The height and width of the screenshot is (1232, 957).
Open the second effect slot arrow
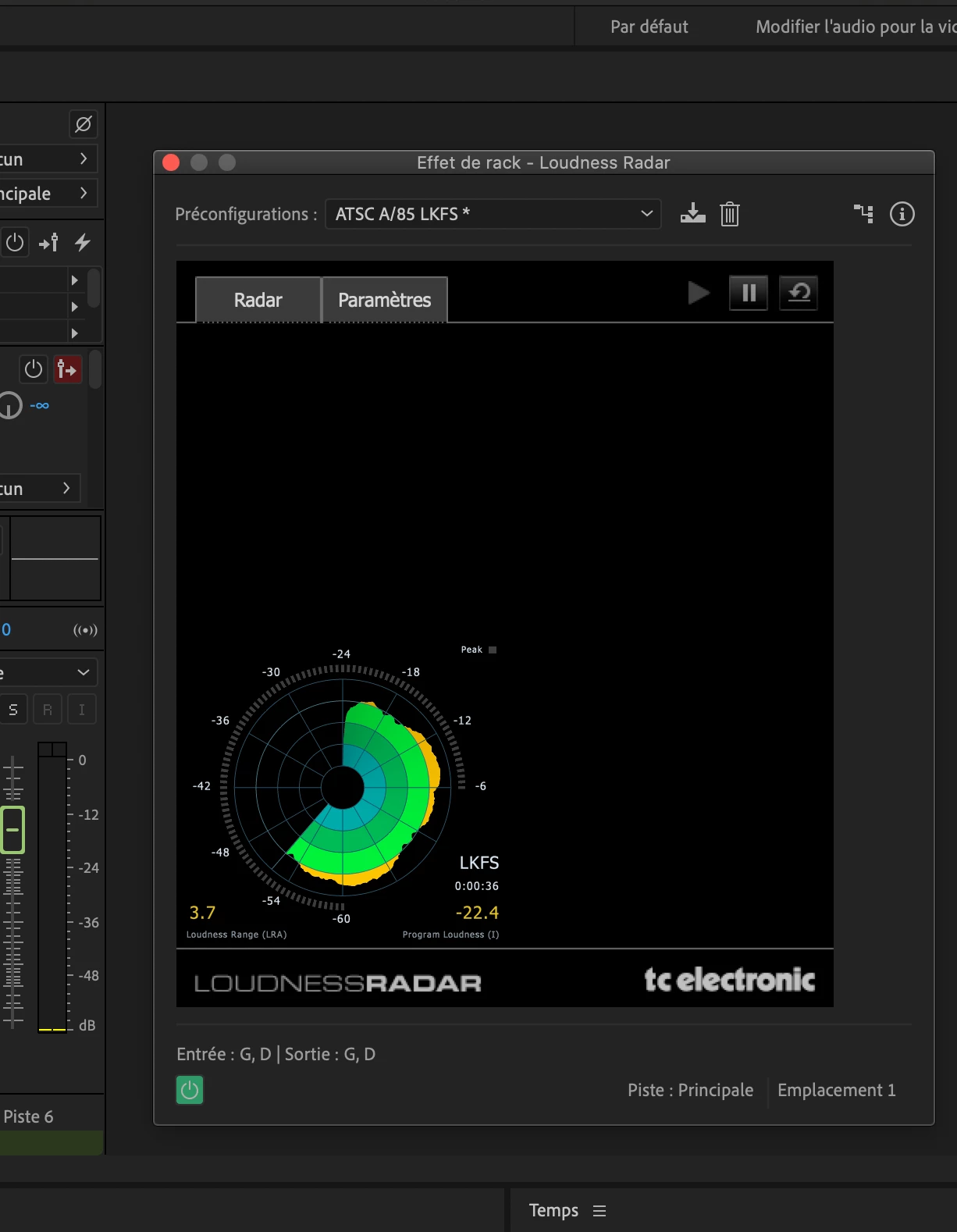74,307
